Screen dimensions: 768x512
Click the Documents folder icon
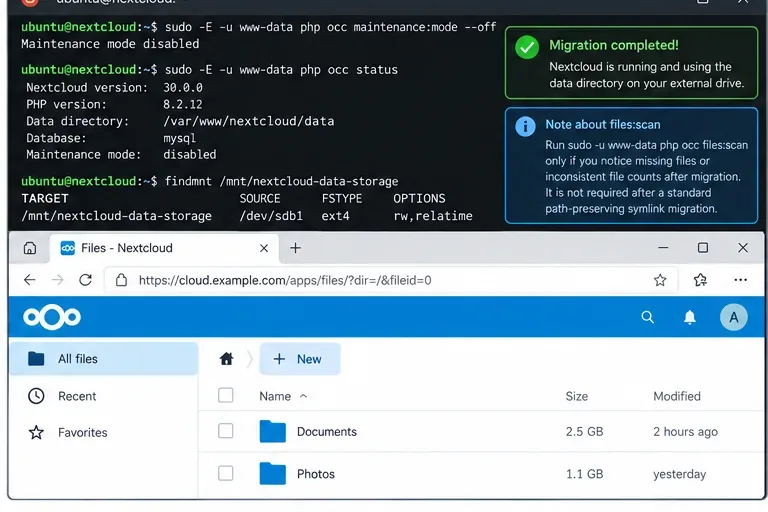click(x=272, y=431)
